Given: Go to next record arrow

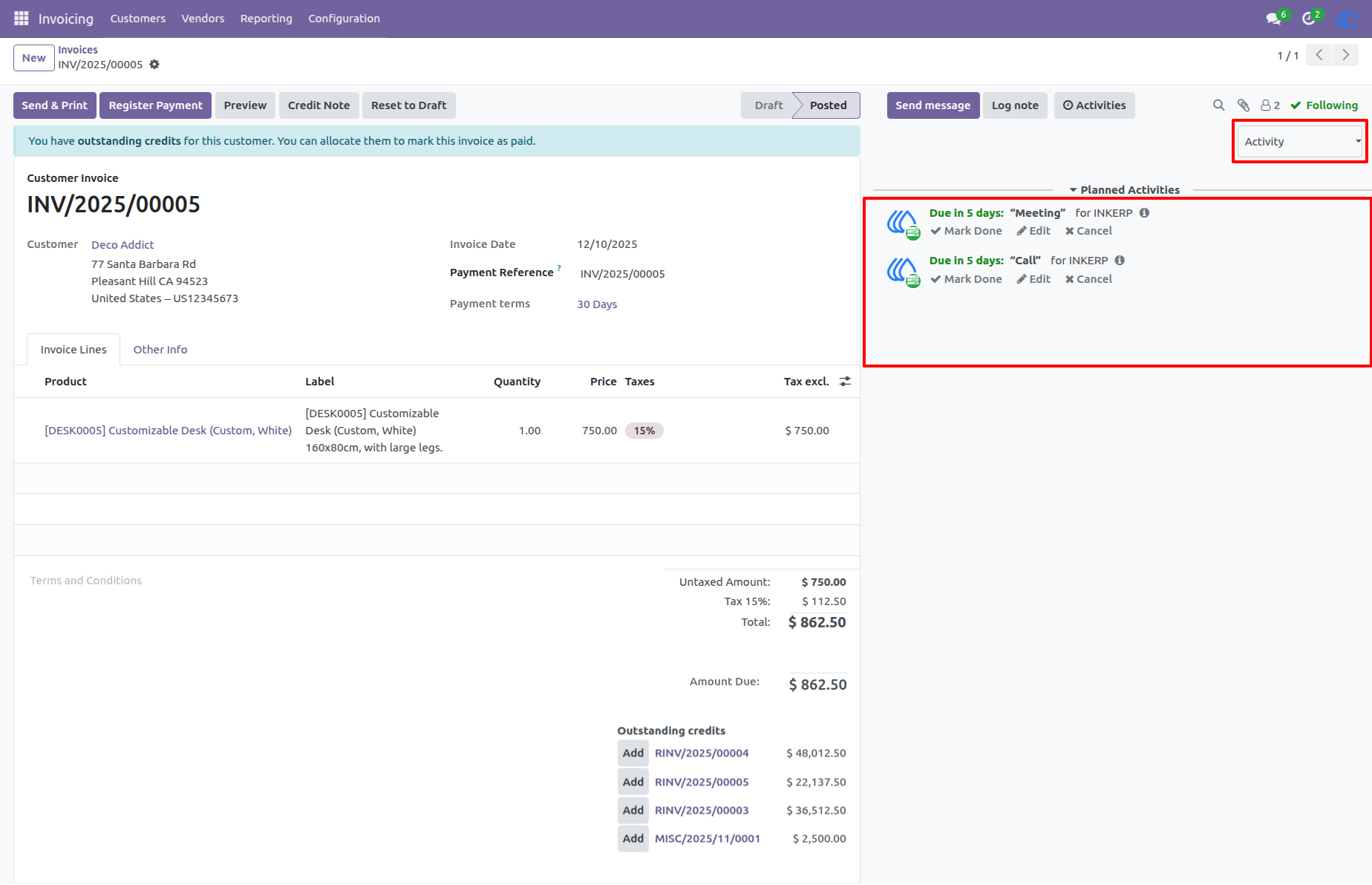Looking at the screenshot, I should point(1345,55).
